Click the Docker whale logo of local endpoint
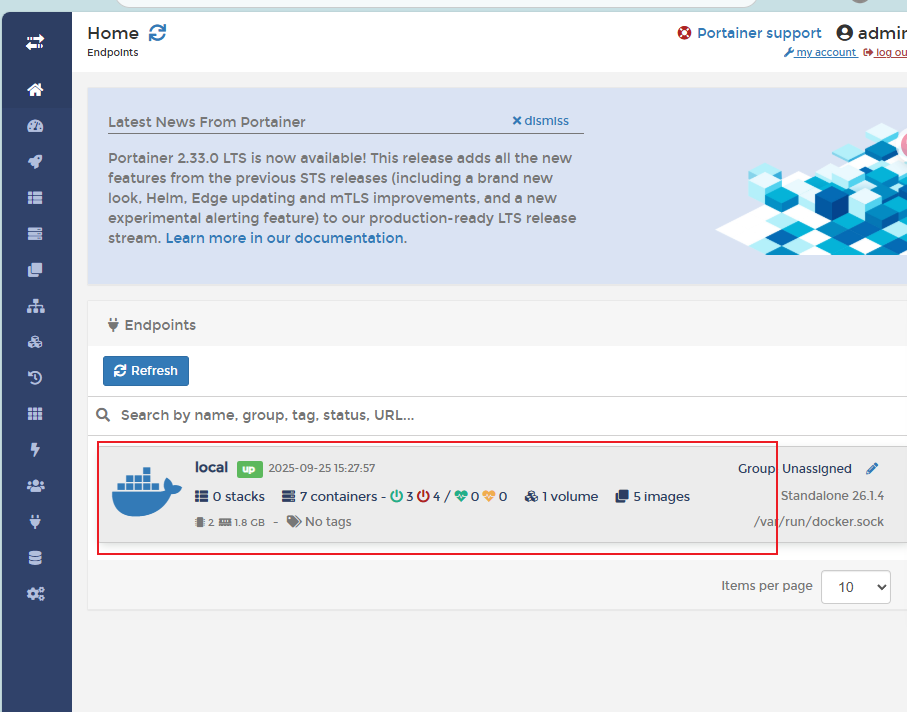907x712 pixels. (x=146, y=492)
